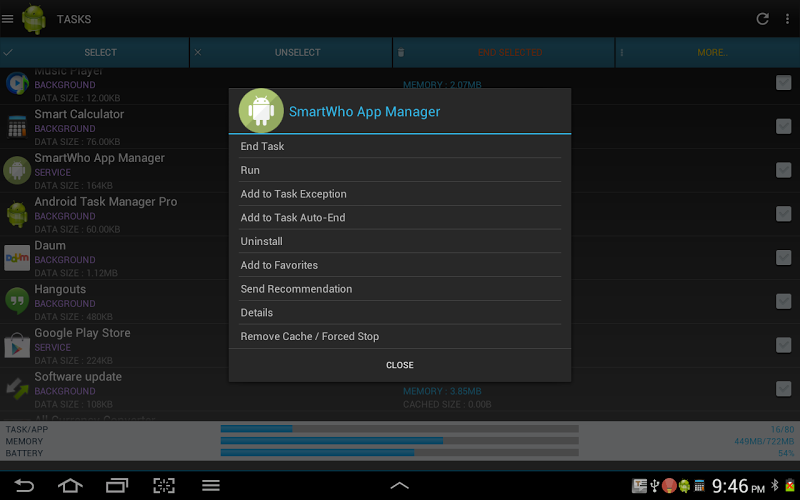Tap the 16/80 task count value

pos(782,430)
